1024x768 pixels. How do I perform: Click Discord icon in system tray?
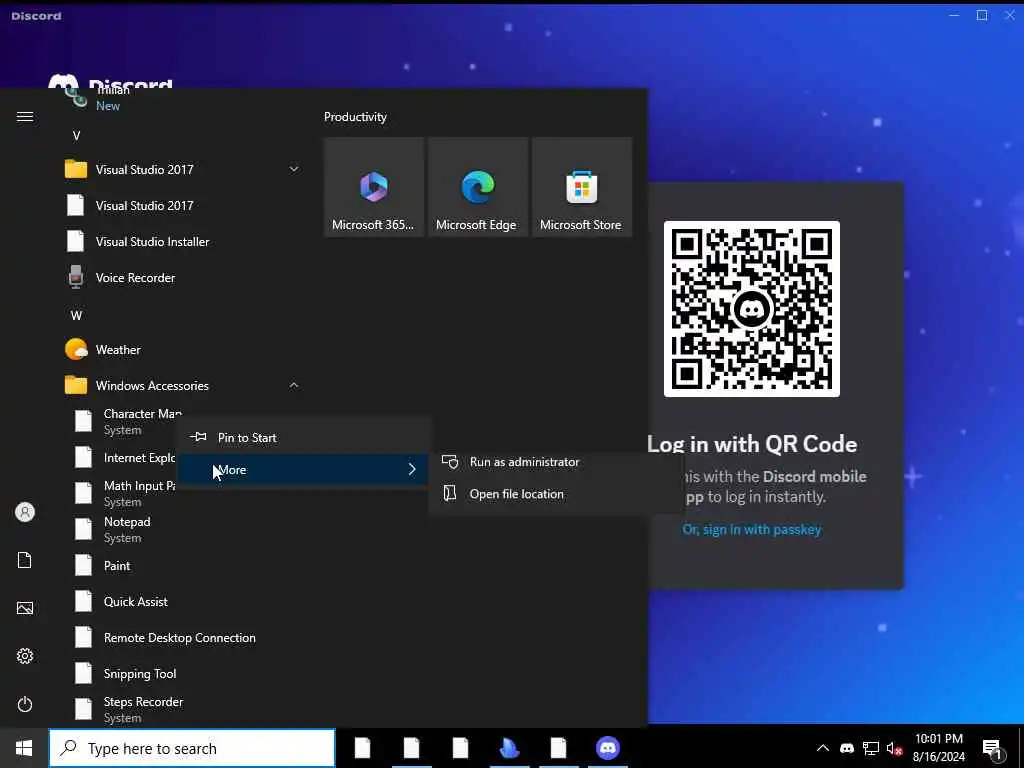pos(847,748)
